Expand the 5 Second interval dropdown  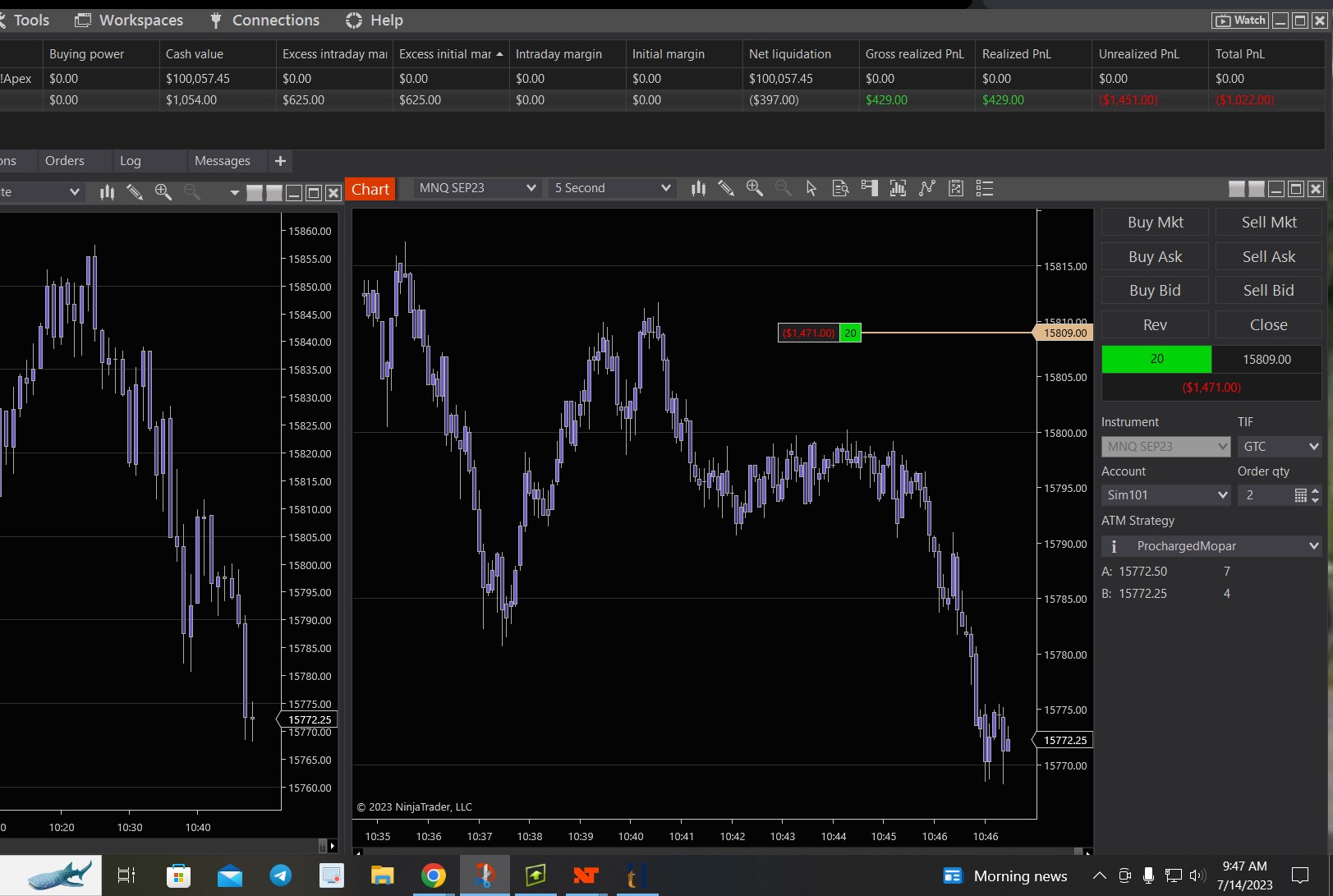613,188
